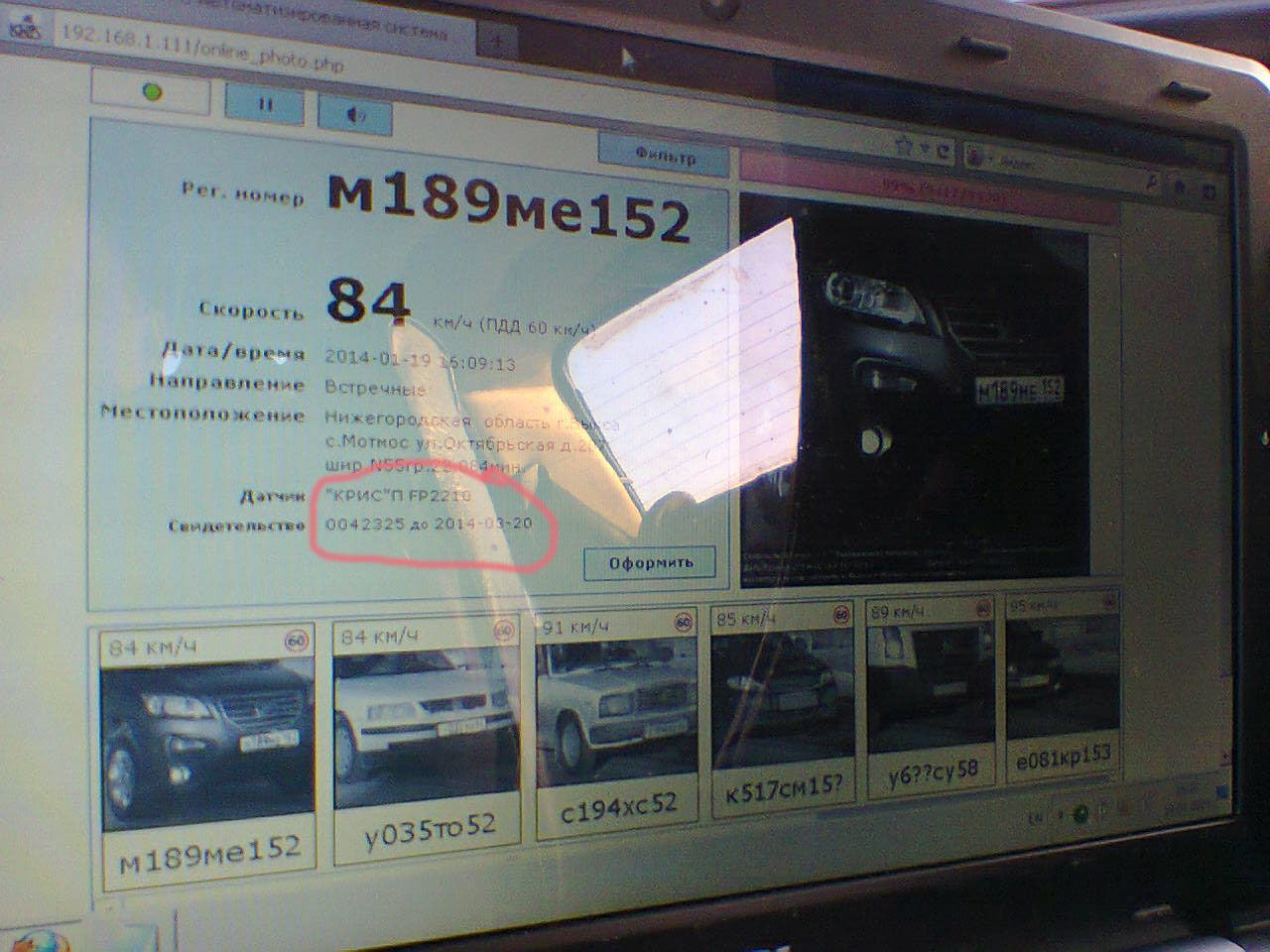Open the к517см15? vehicle thumbnail
Viewport: 1270px width, 952px height.
[x=783, y=708]
